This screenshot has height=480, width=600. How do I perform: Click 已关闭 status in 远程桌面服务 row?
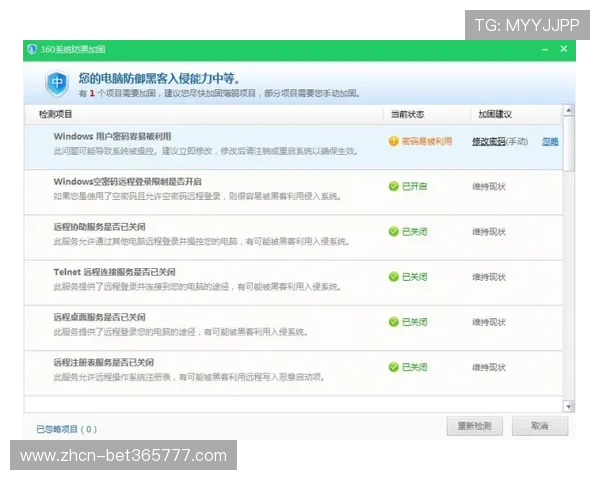[414, 322]
